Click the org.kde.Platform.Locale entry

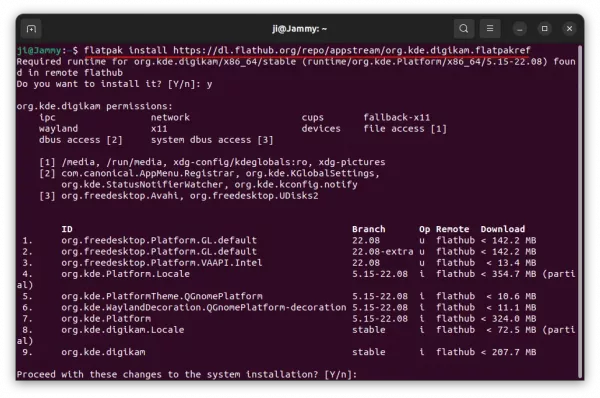[x=126, y=274]
